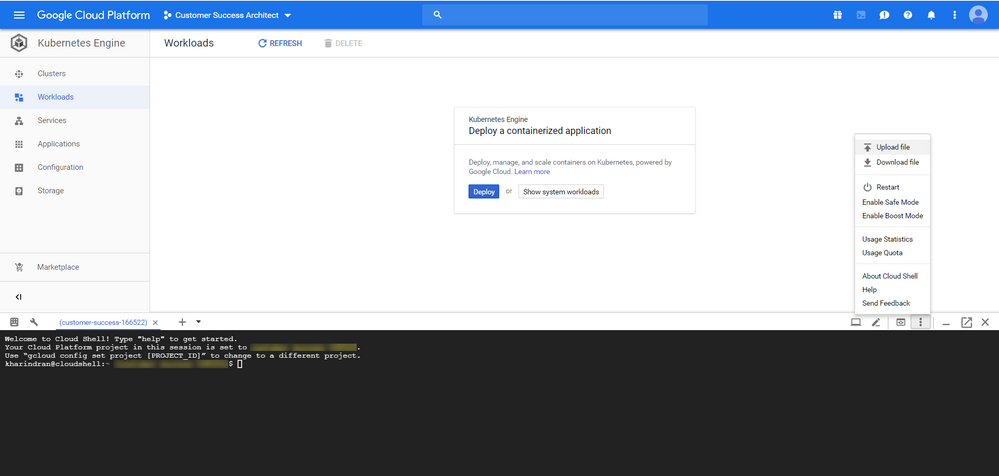999x476 pixels.
Task: Open Usage Quota
Action: click(893, 253)
